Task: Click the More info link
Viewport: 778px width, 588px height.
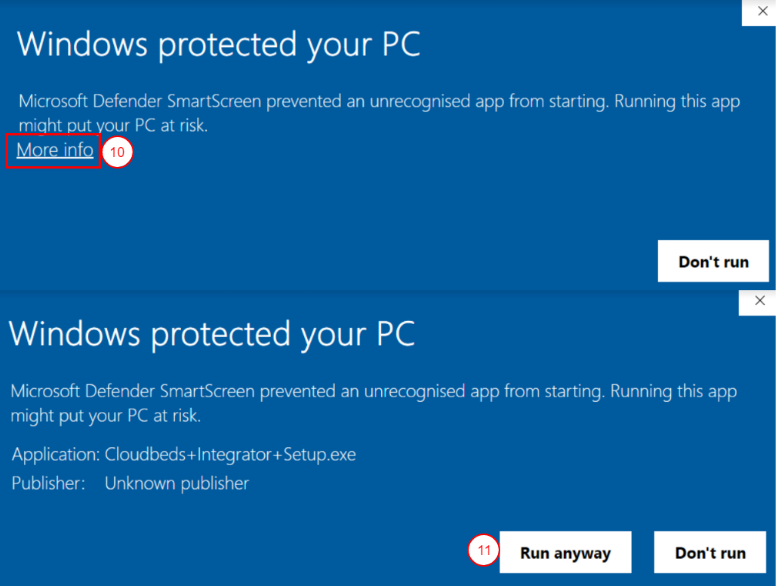Action: (x=55, y=150)
